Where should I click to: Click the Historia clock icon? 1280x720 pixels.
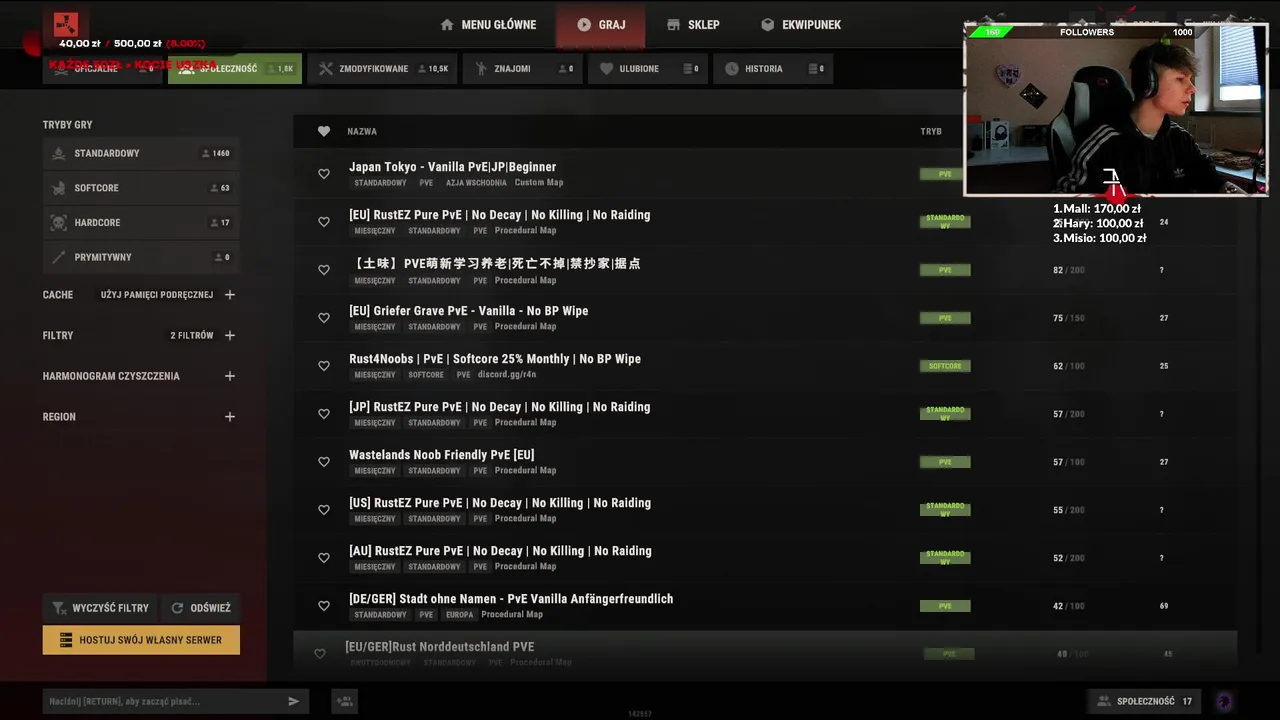point(731,69)
